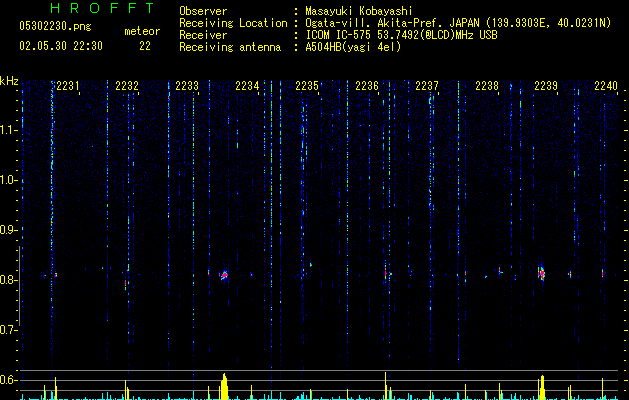This screenshot has width=629, height=400.
Task: Click the 0.7 kHz axis label
Action: tap(9, 330)
